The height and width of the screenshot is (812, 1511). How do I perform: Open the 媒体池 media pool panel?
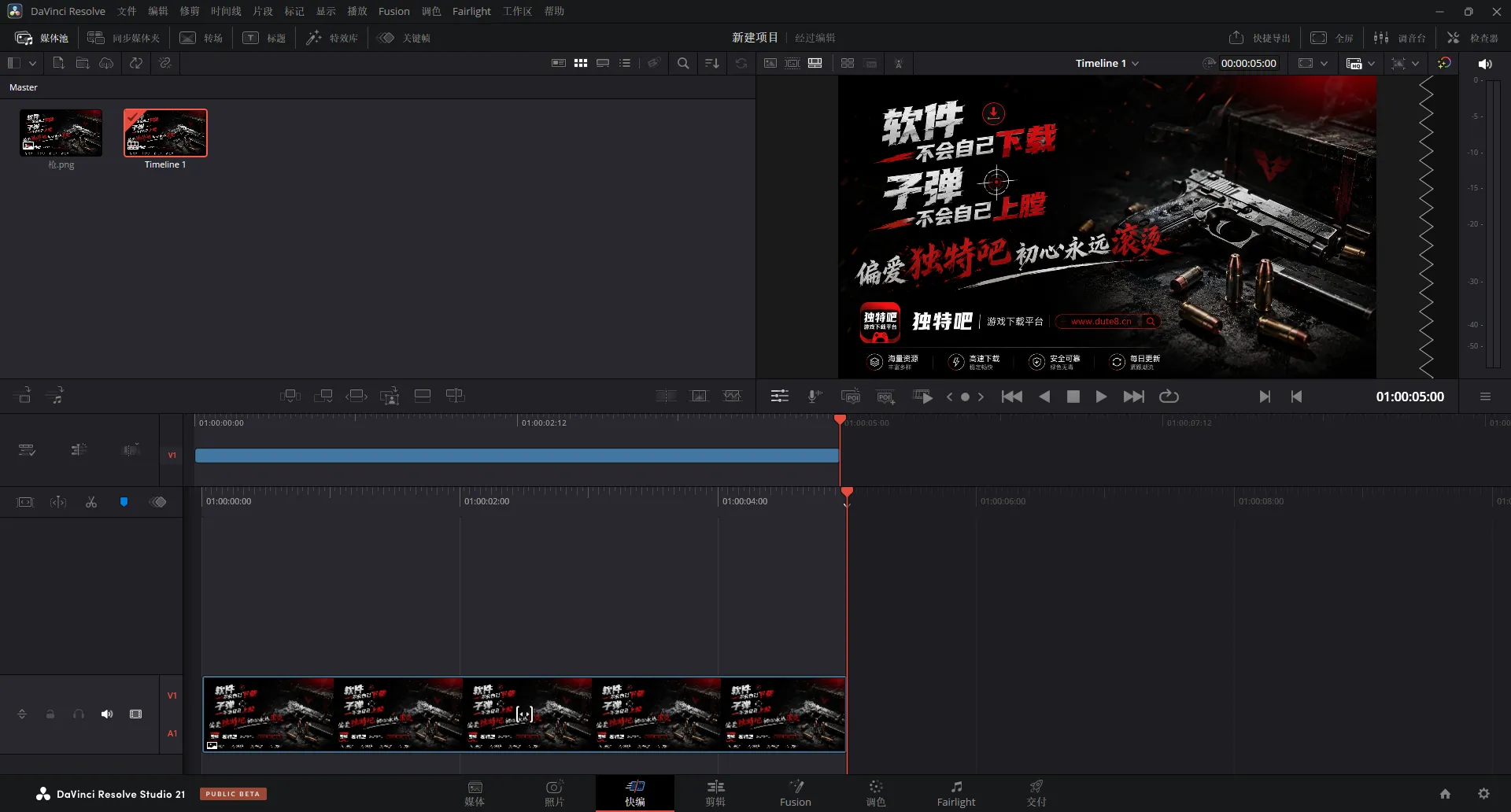42,38
